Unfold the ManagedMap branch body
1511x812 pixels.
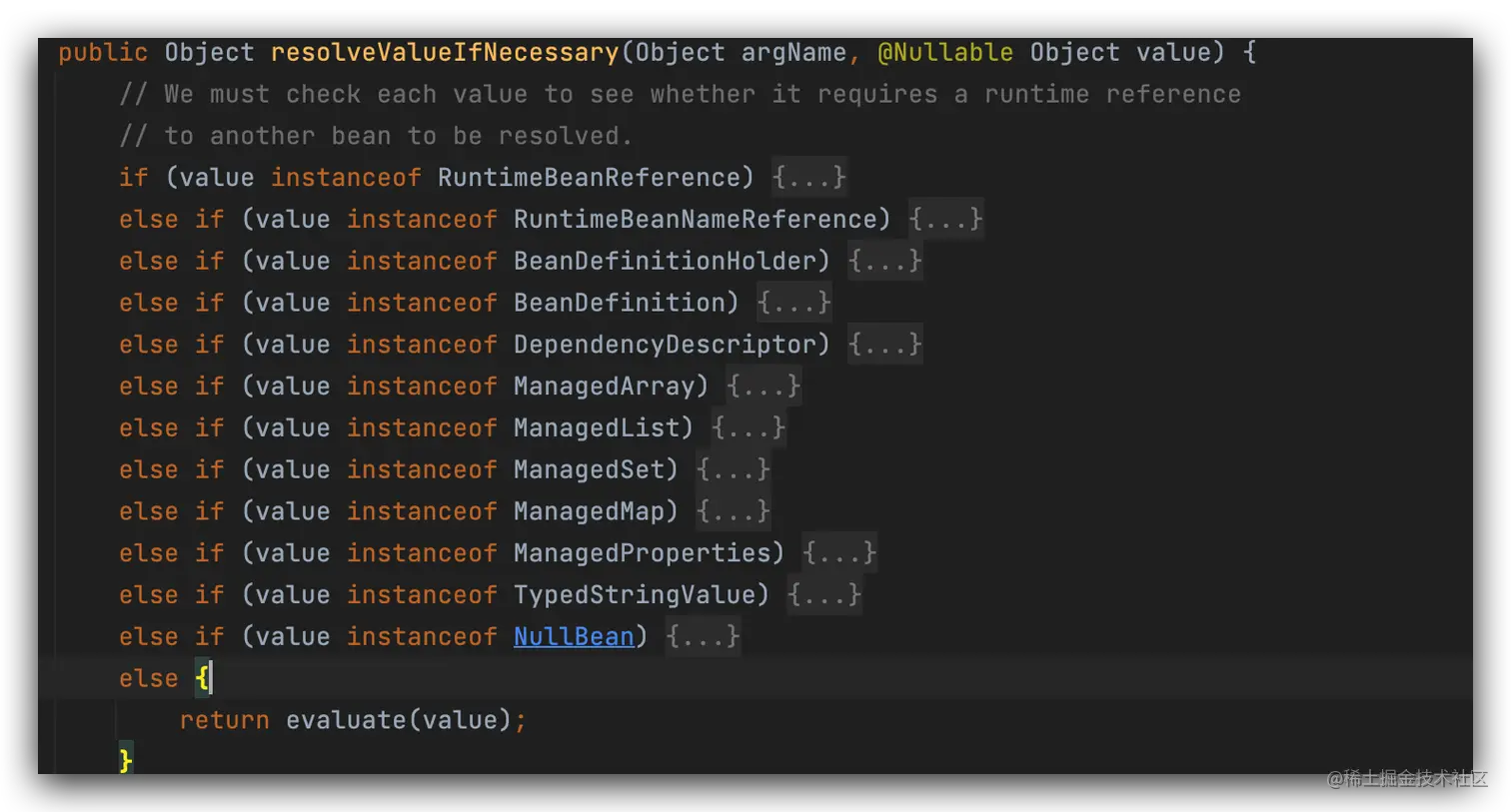(733, 512)
